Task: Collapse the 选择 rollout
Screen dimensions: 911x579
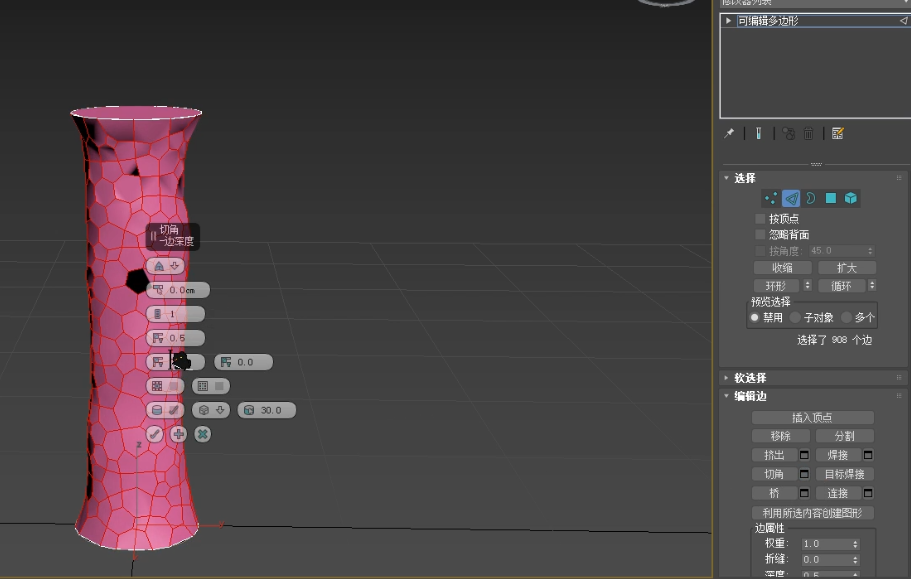Action: tap(727, 178)
